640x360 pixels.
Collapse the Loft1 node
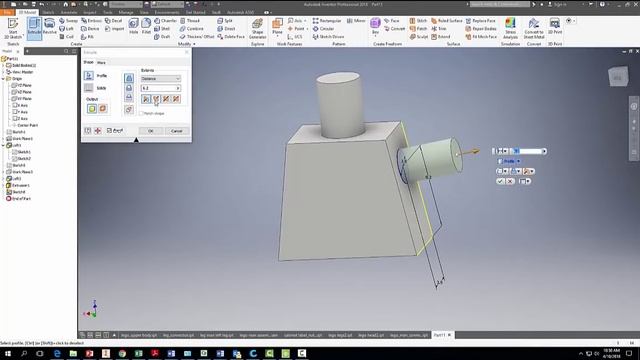(x=4, y=145)
